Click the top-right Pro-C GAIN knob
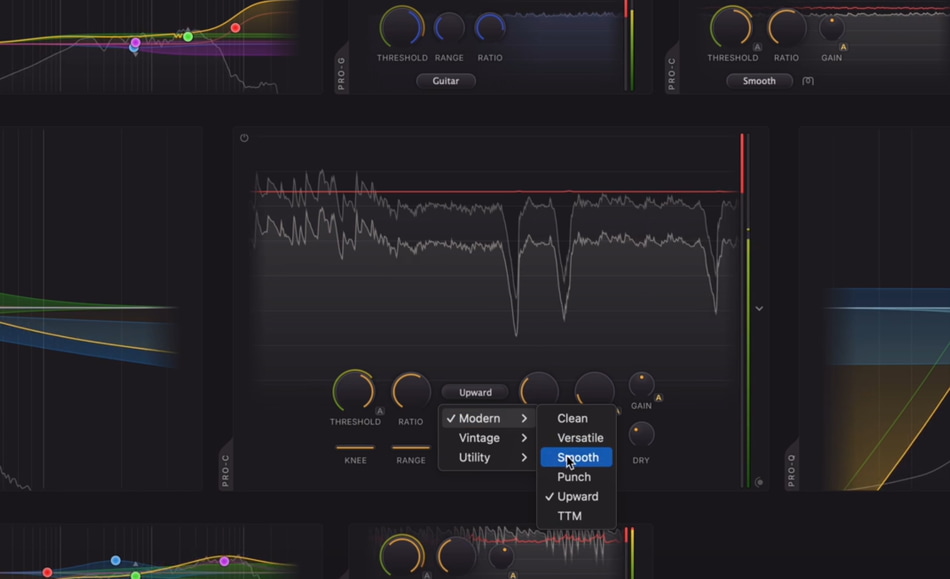Viewport: 950px width, 579px height. point(831,28)
